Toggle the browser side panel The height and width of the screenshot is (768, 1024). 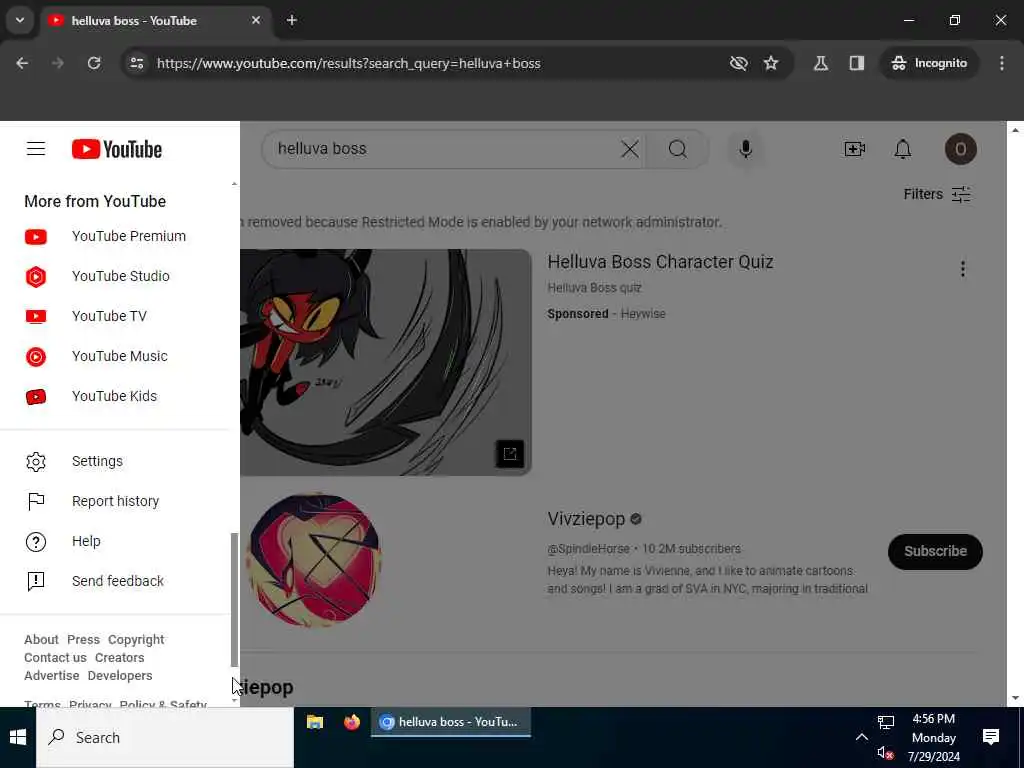(x=857, y=63)
